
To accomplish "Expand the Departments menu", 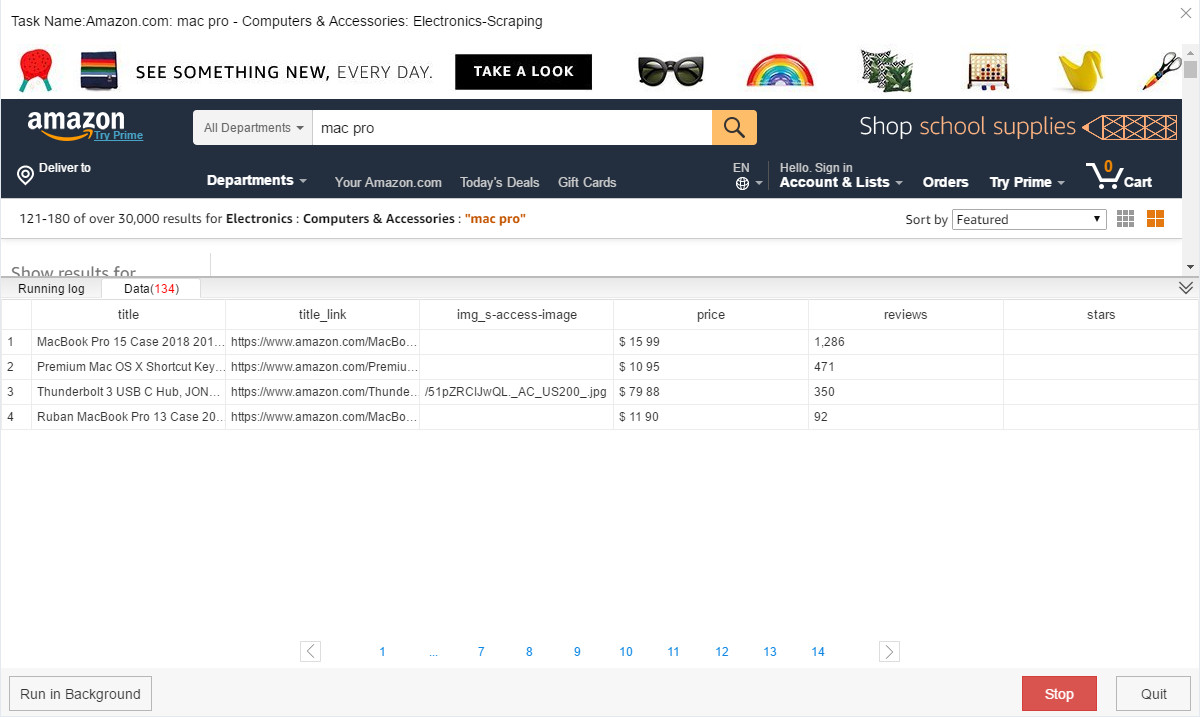I will pos(257,181).
